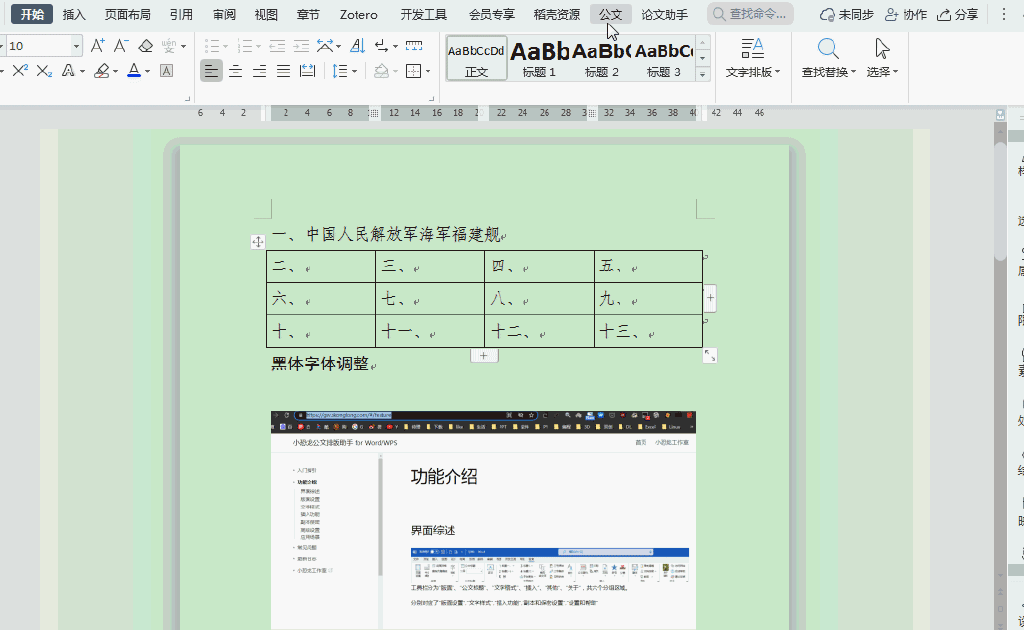Open the 公文 ribbon tab
Viewport: 1024px width, 630px height.
tap(611, 14)
